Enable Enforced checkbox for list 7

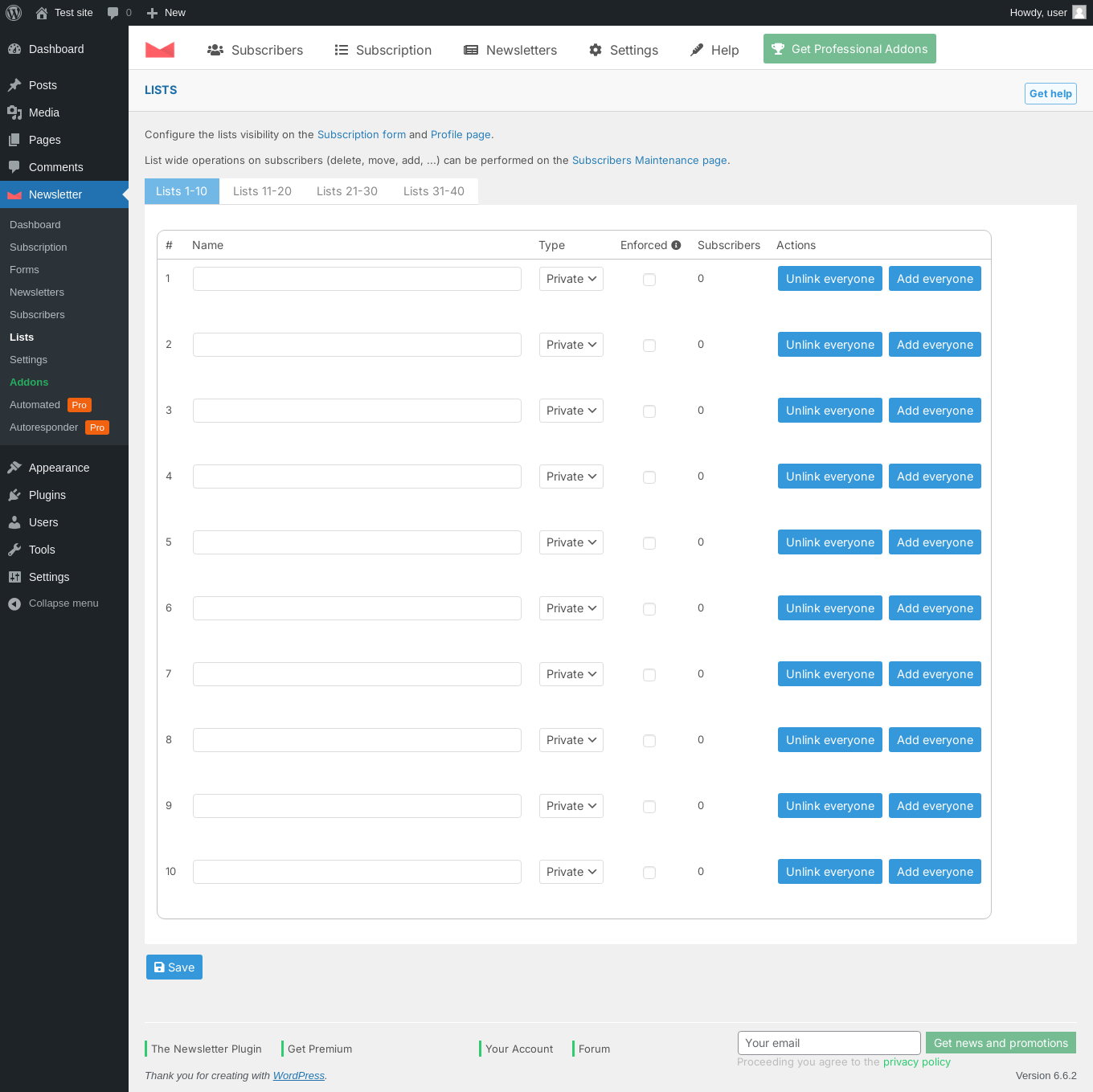click(649, 675)
